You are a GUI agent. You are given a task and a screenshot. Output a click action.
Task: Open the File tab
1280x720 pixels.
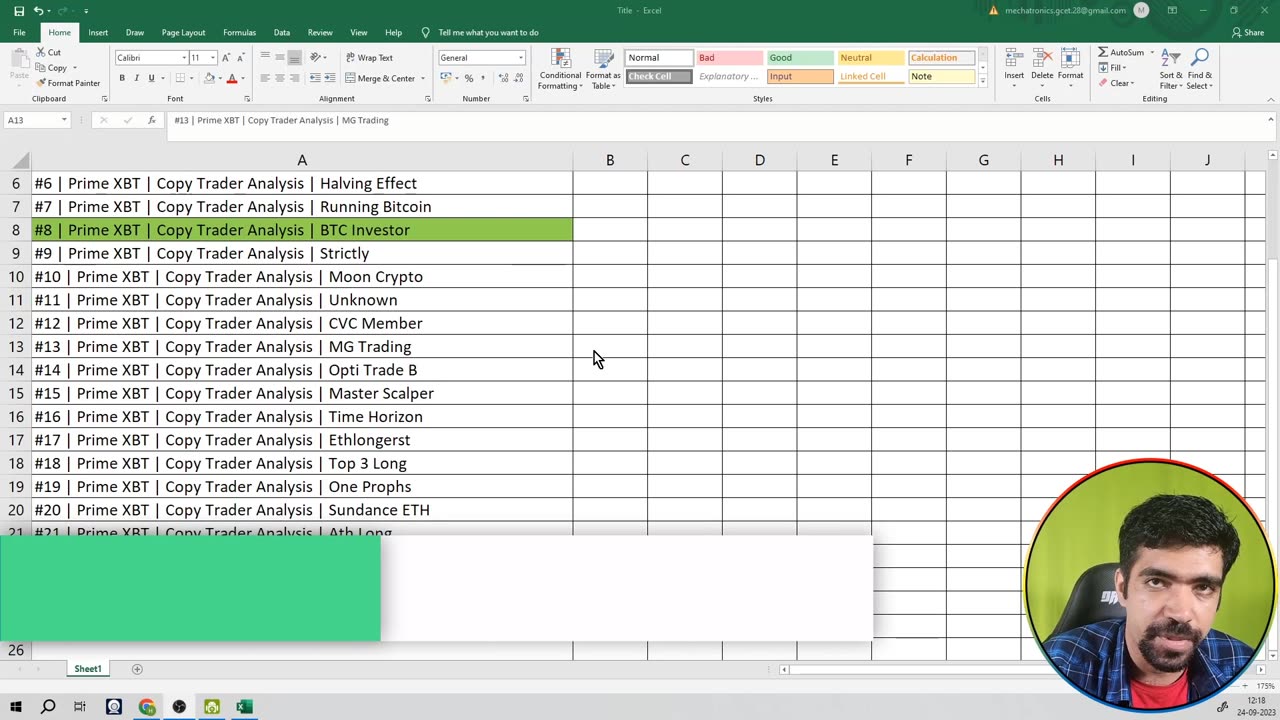point(19,32)
